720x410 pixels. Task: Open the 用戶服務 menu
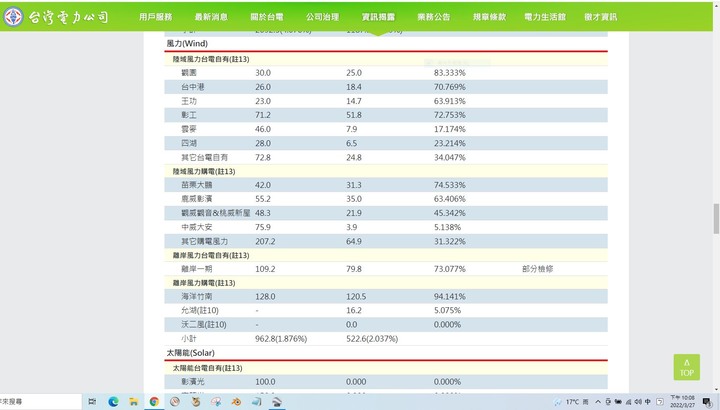coord(155,17)
